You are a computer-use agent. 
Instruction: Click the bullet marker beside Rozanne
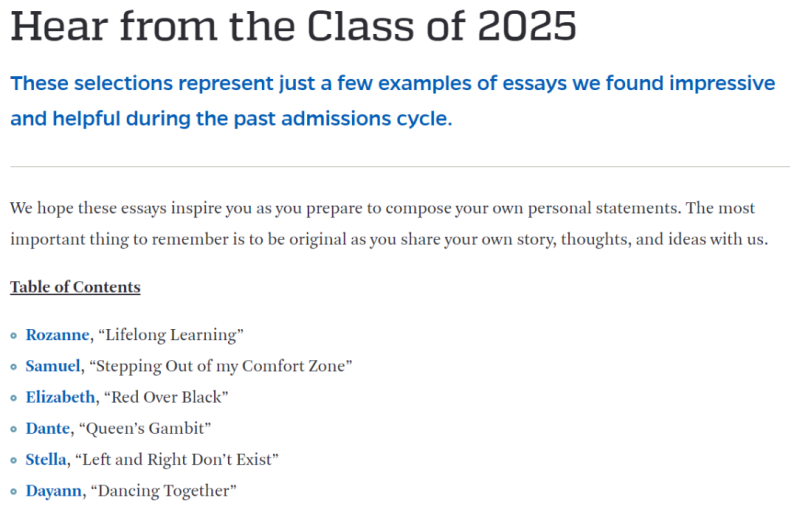(14, 336)
